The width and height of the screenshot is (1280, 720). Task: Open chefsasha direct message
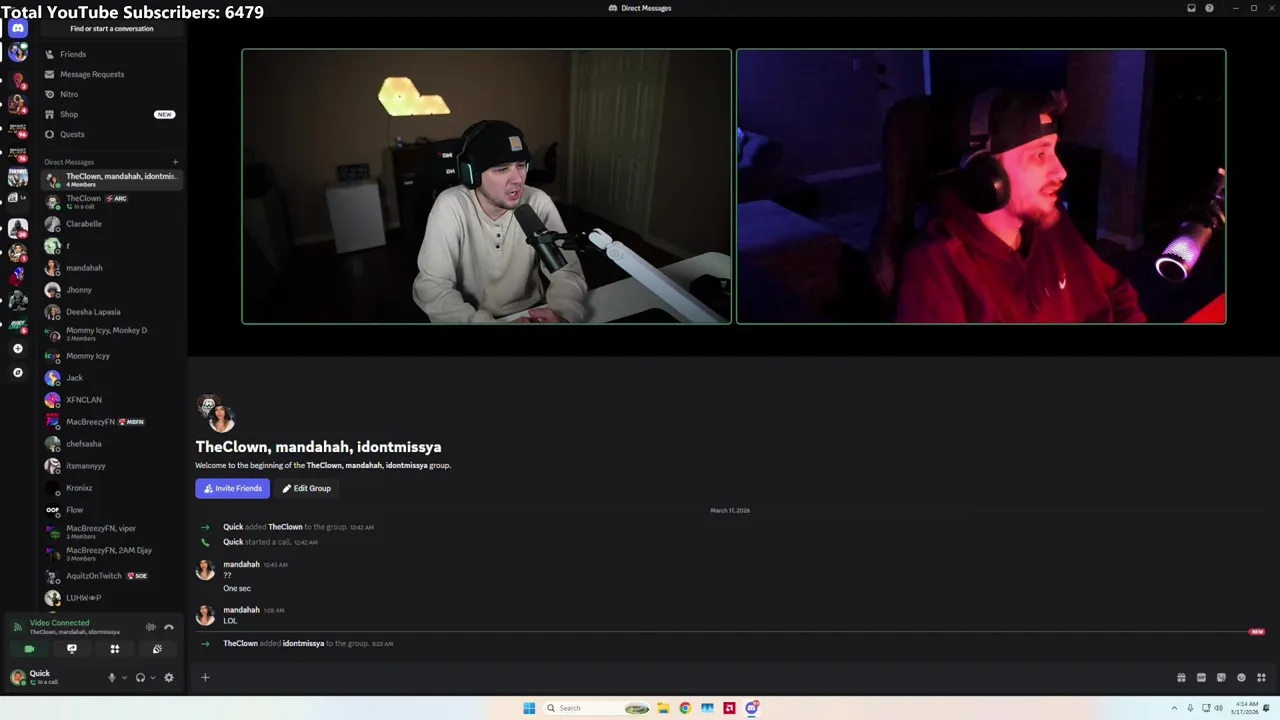110,444
